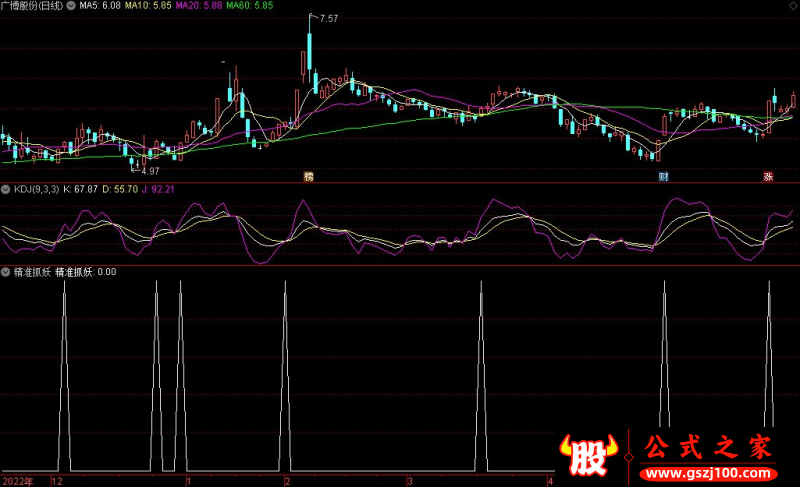Select the 广博股份(日线) stock title
This screenshot has width=800, height=487.
click(33, 6)
